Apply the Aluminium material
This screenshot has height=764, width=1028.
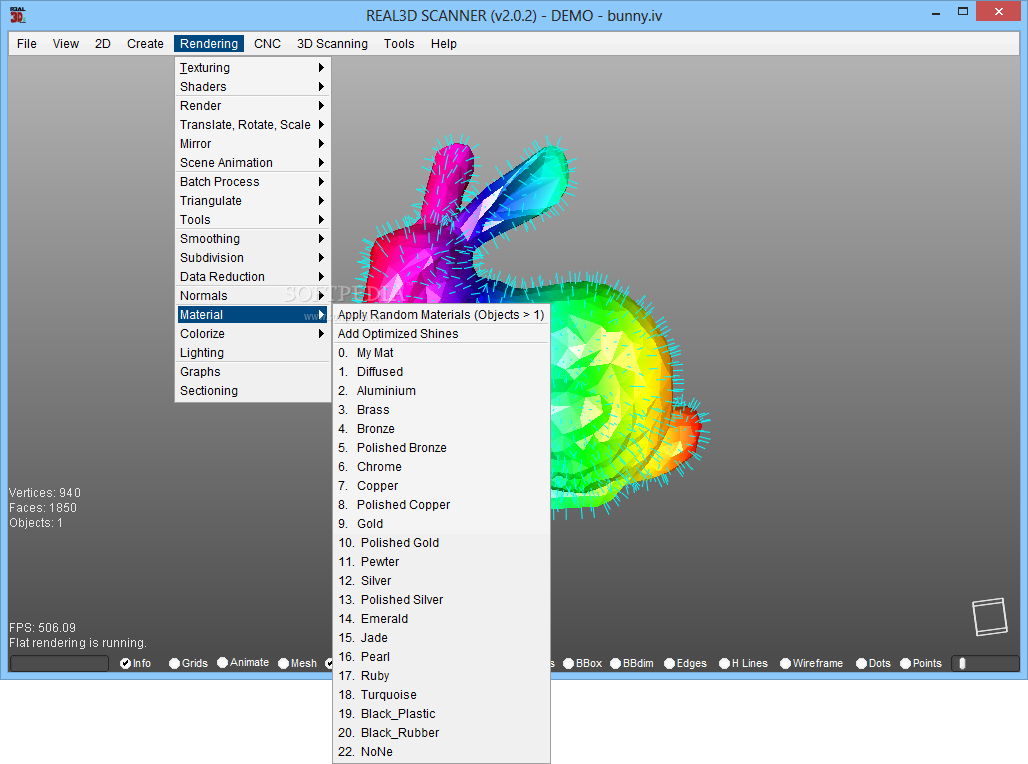click(x=441, y=391)
